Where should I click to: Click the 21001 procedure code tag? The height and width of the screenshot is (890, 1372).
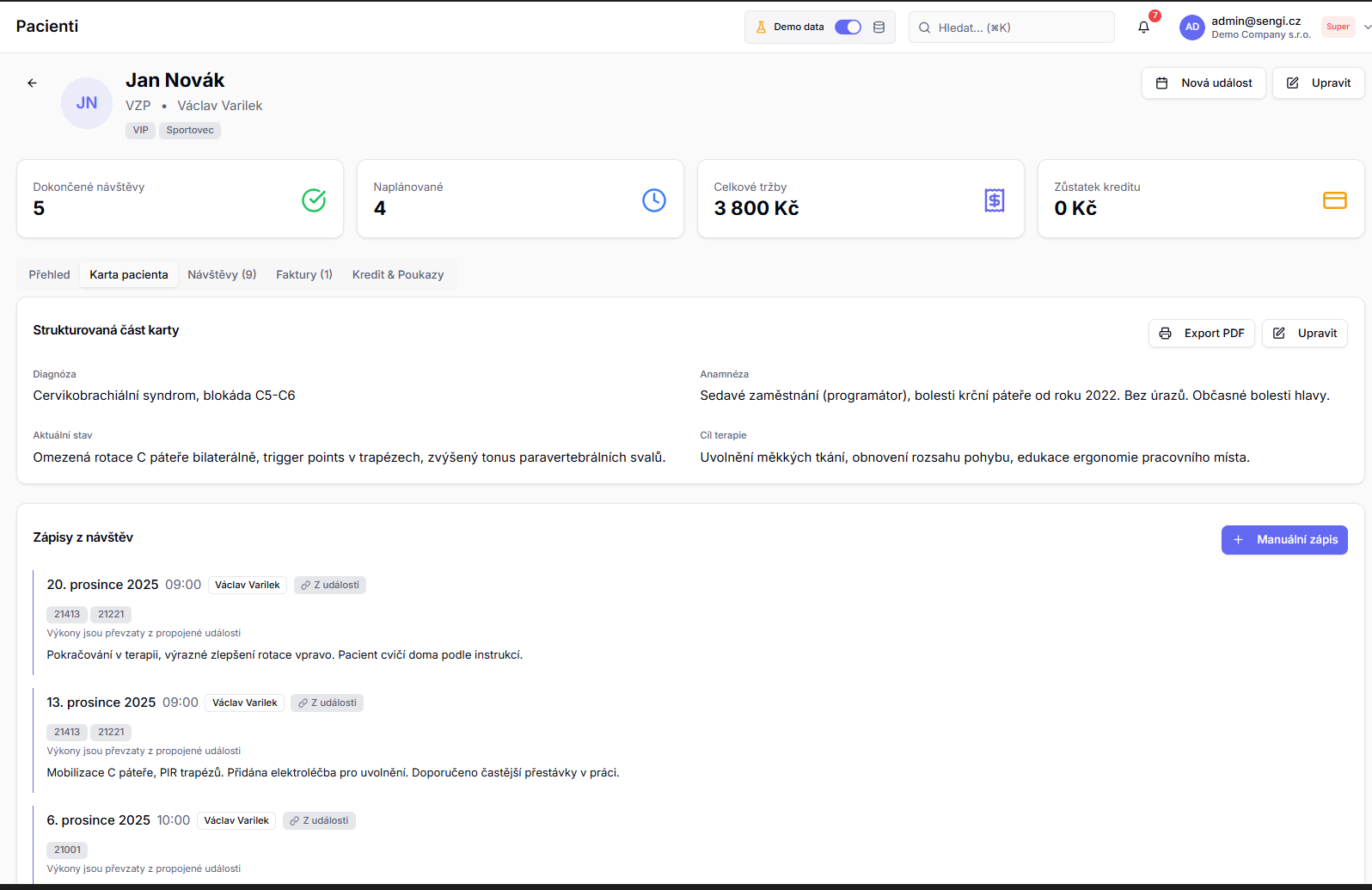67,850
